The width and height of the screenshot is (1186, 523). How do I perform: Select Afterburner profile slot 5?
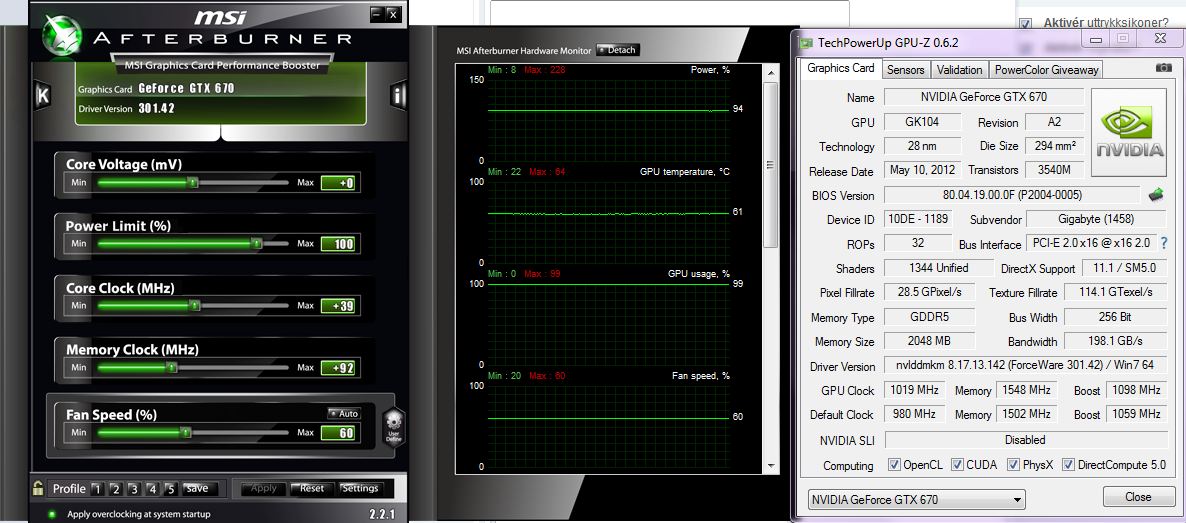[x=170, y=489]
